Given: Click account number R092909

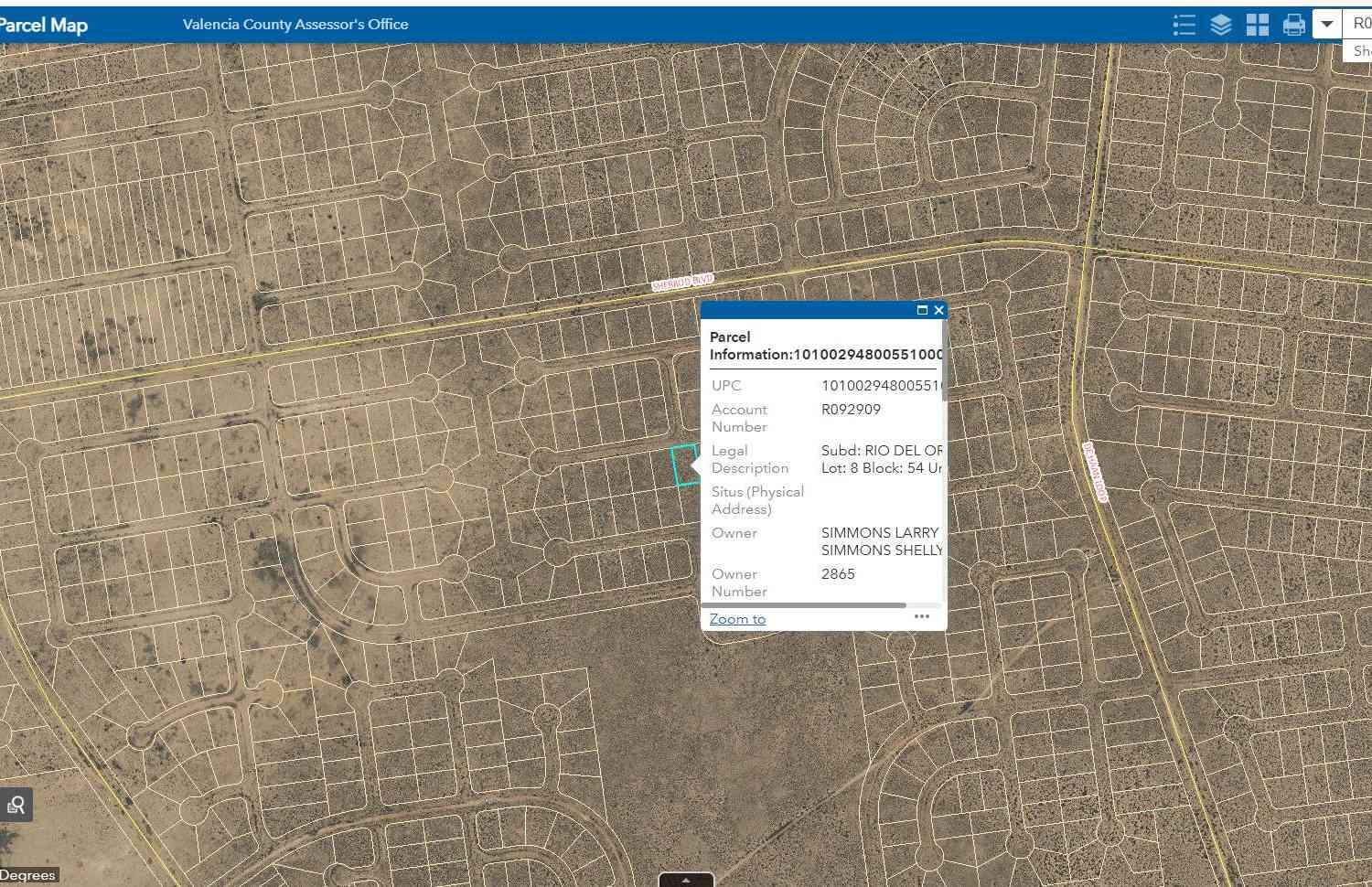Looking at the screenshot, I should pos(851,410).
